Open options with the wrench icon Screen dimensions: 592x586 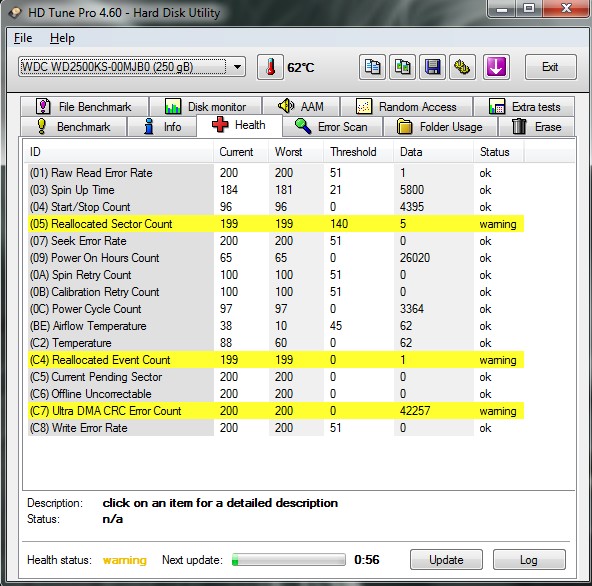click(462, 67)
